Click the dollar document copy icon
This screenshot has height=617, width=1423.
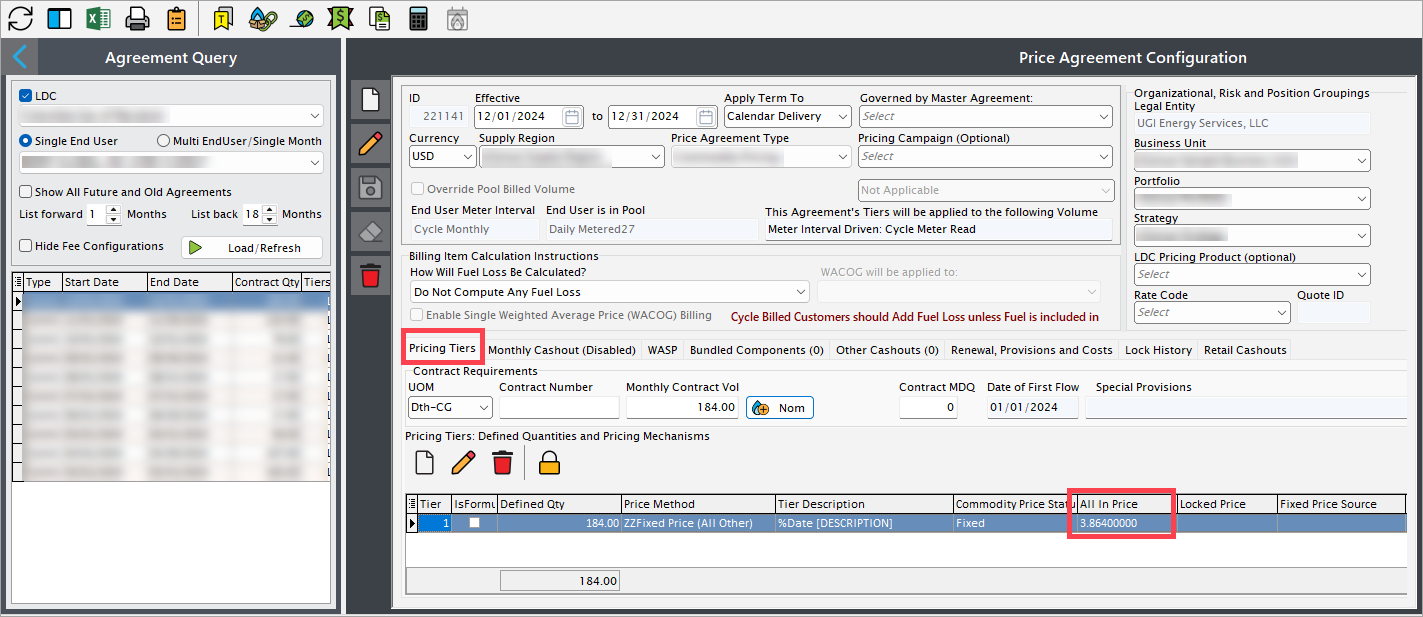point(380,18)
